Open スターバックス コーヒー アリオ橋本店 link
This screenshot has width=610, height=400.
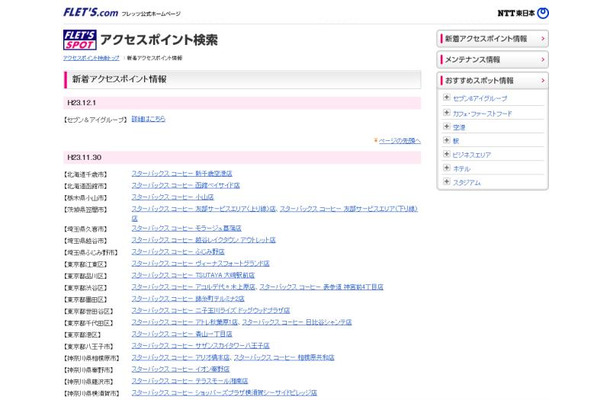180,357
